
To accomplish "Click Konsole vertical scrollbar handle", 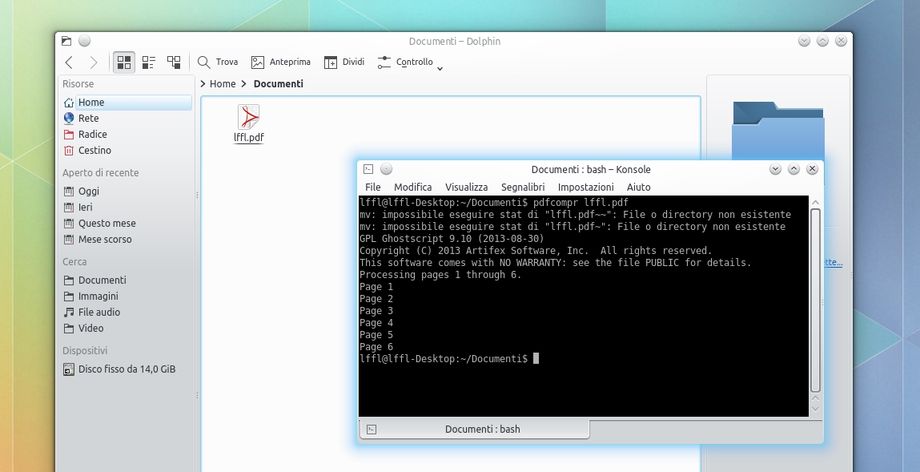I will click(x=815, y=300).
